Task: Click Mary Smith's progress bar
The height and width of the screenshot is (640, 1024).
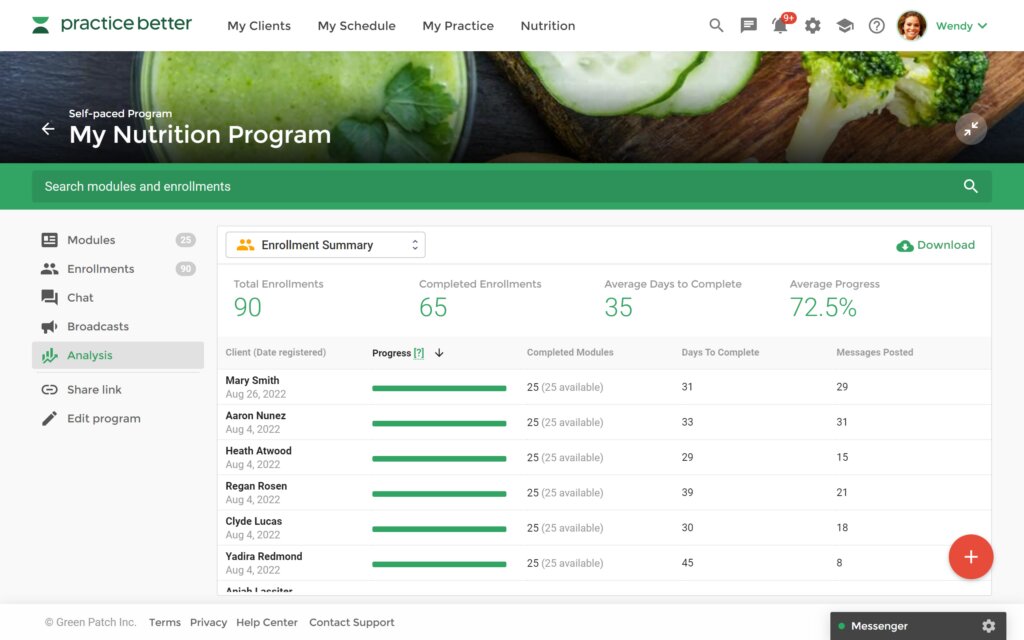Action: 439,388
